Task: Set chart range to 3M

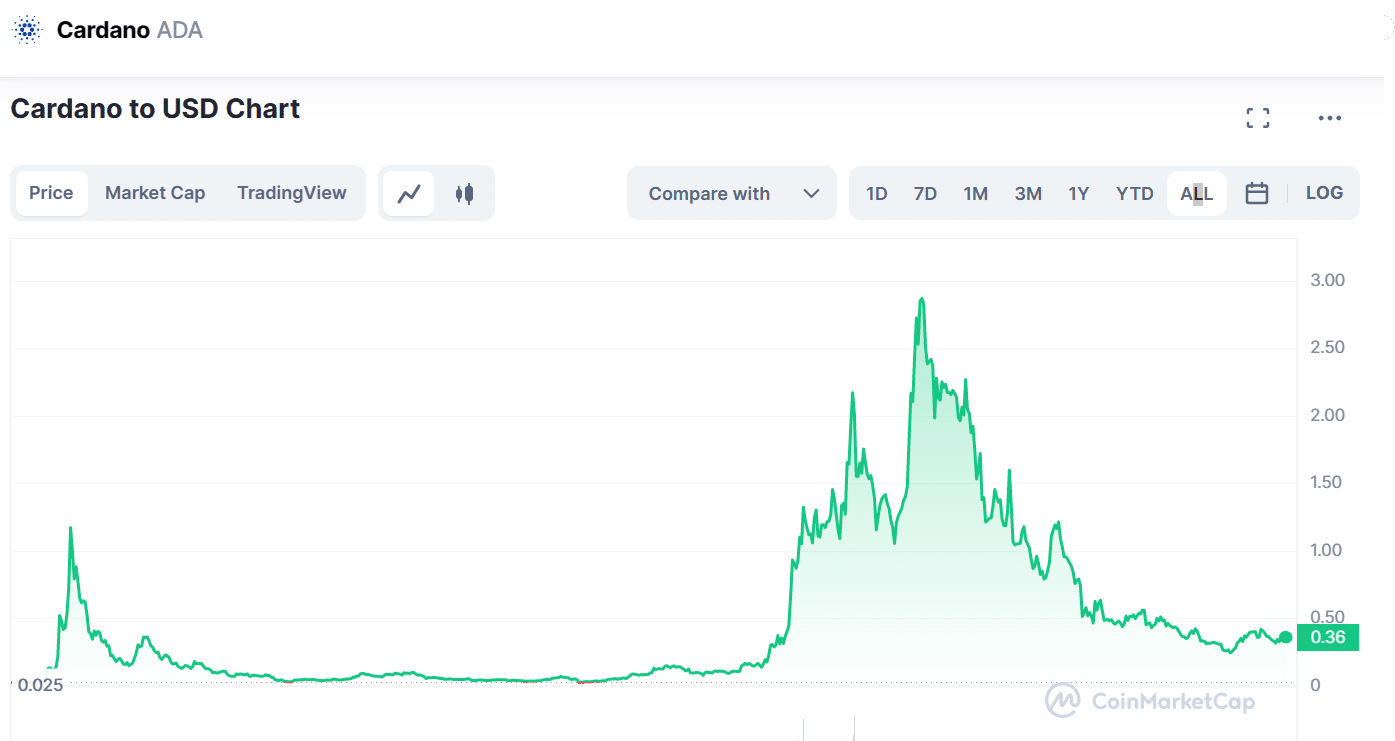Action: pyautogui.click(x=1028, y=193)
